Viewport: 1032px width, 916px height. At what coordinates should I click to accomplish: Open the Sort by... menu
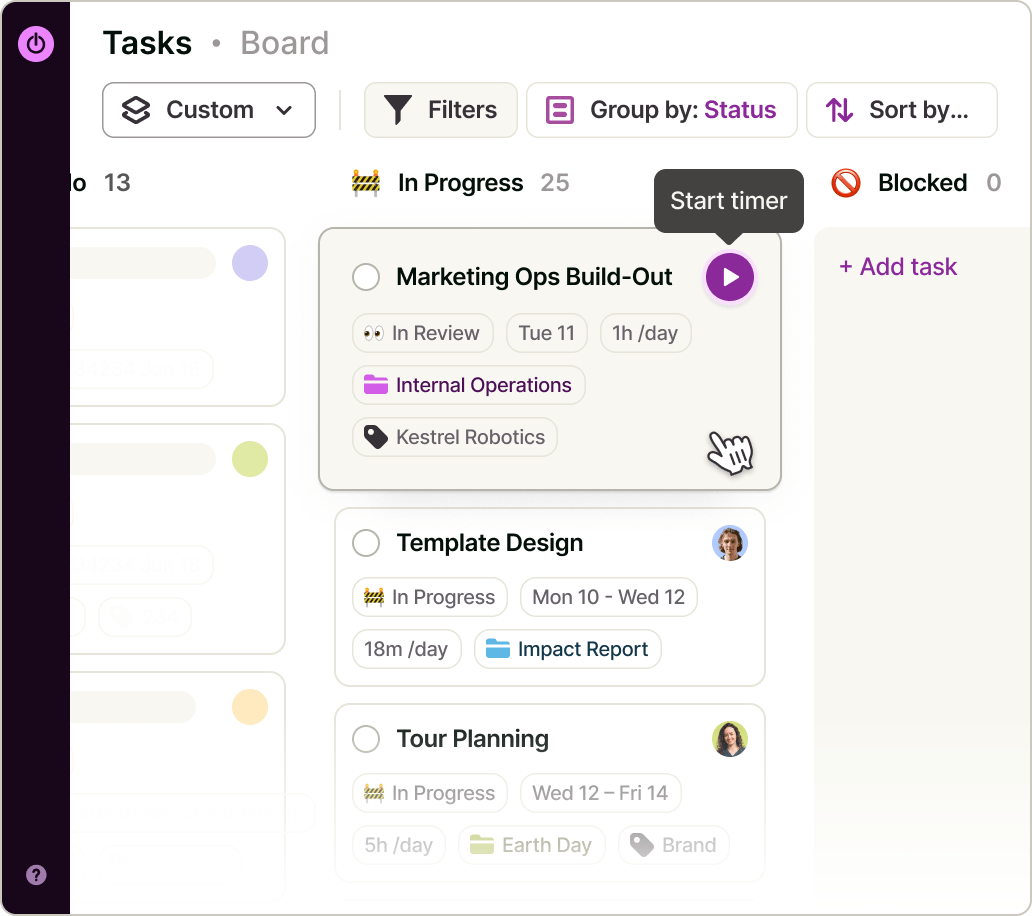coord(902,110)
